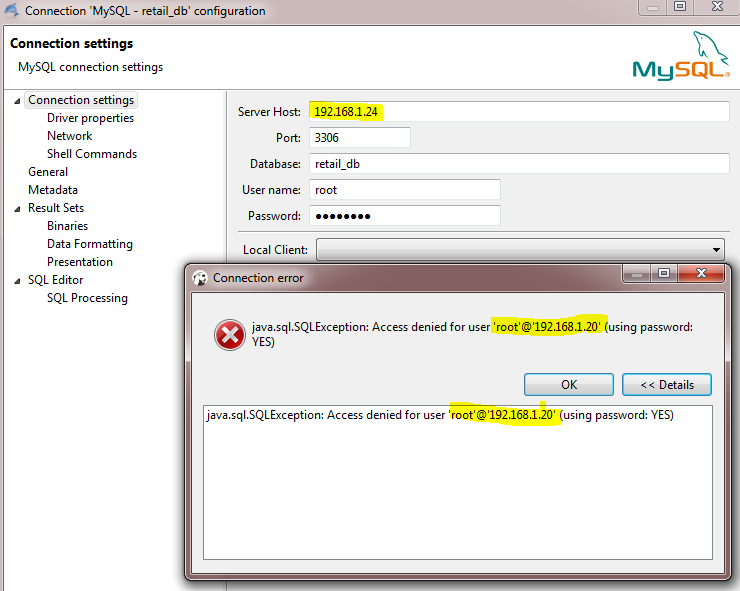
Task: Click the configuration window title text
Action: 145,11
